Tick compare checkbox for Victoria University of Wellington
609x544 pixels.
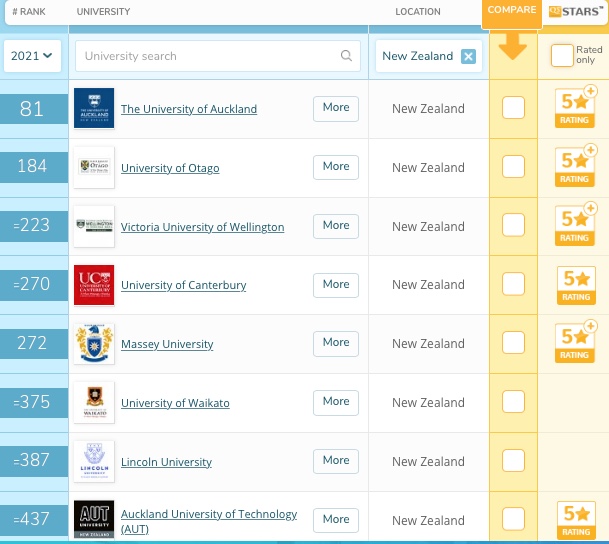coord(513,225)
